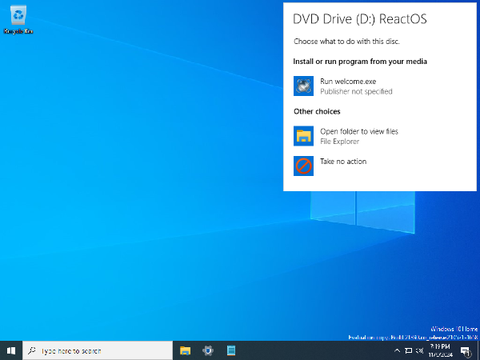Click the Publisher not specified text
The height and width of the screenshot is (360, 480).
[356, 92]
